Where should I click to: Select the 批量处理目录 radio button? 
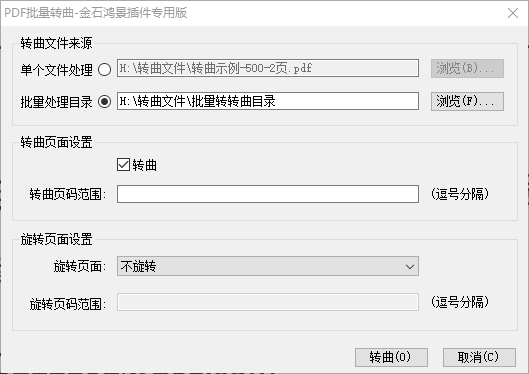click(105, 102)
